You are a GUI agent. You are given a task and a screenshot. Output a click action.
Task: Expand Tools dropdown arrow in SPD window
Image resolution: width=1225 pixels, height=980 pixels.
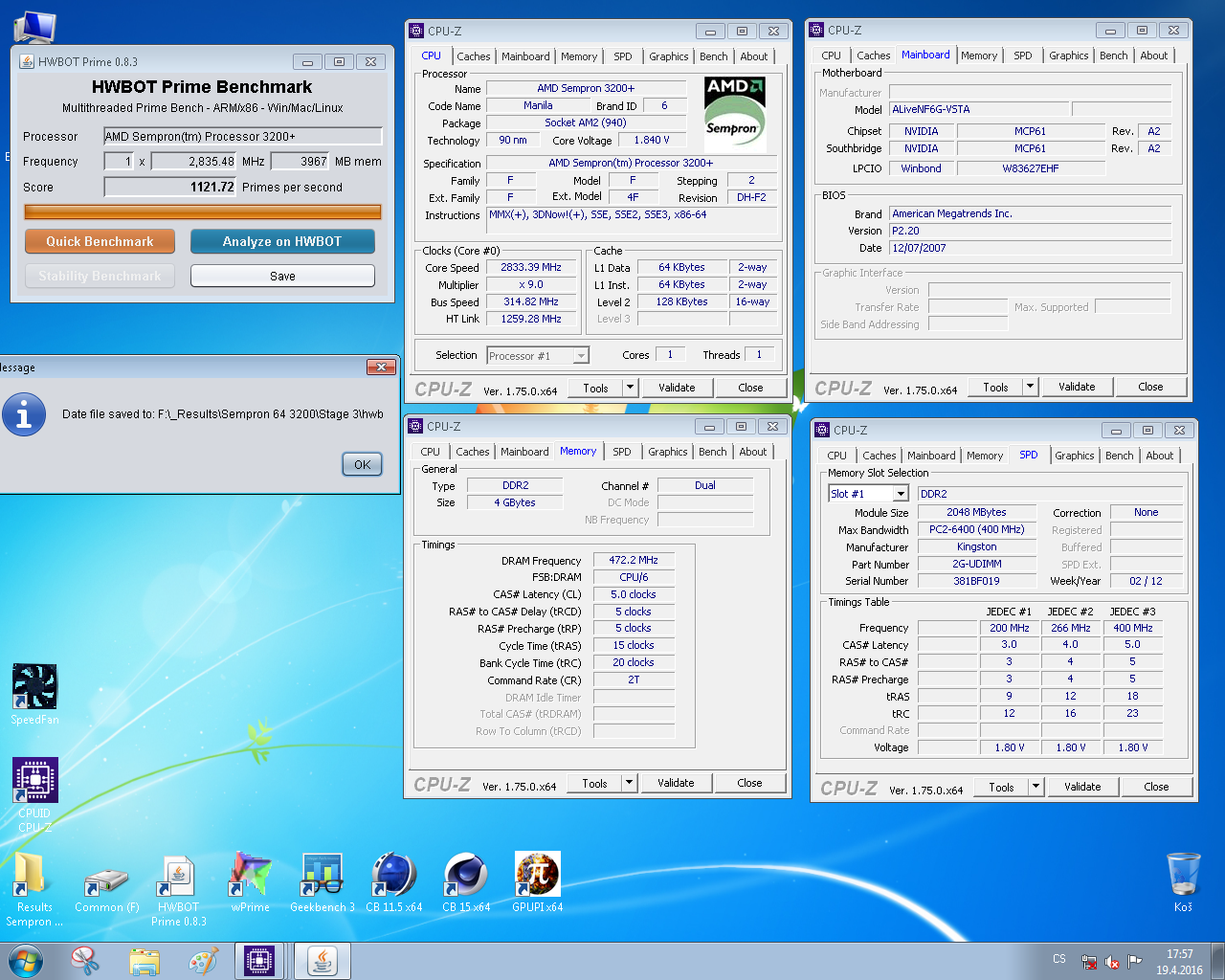1036,787
